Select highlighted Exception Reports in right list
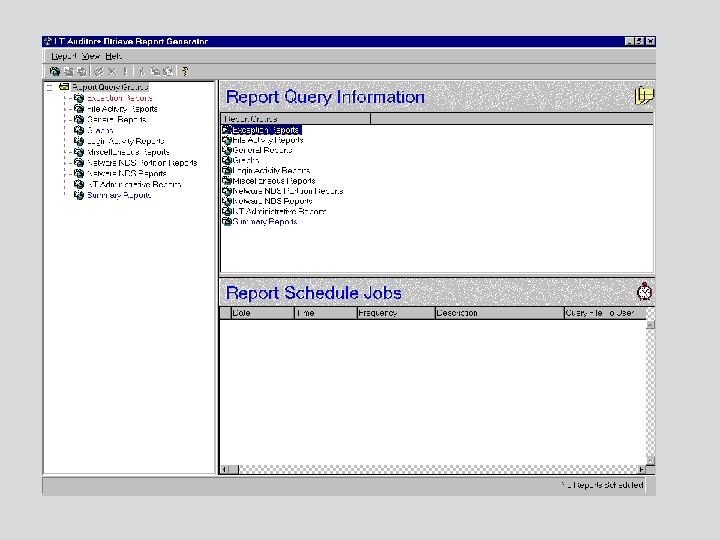720x540 pixels. pos(266,130)
